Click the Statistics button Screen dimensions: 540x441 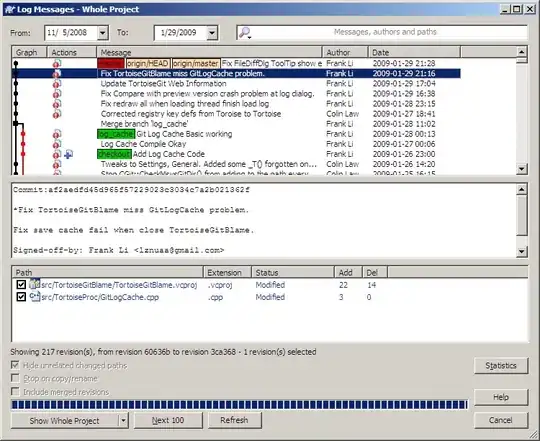pyautogui.click(x=501, y=366)
